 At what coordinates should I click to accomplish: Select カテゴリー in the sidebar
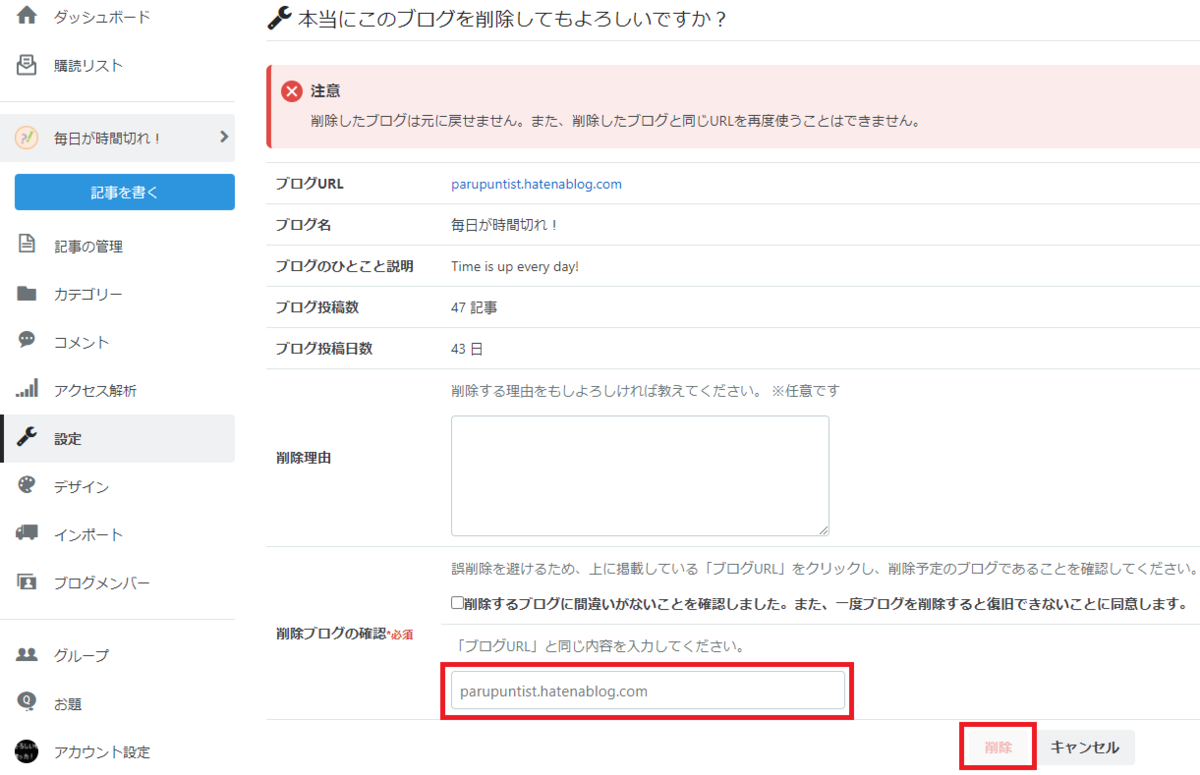tap(89, 294)
